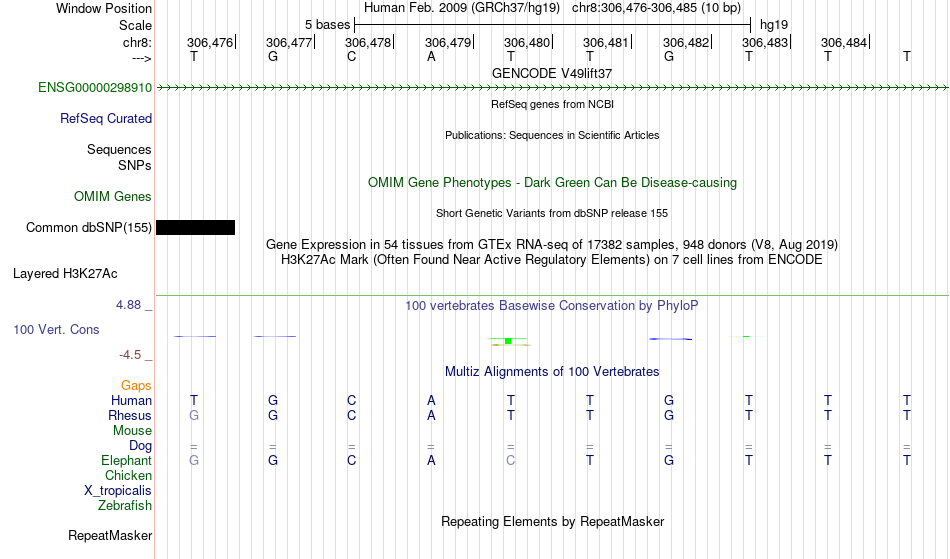The image size is (950, 559).
Task: Click the SNPs label on the left
Action: 135,165
